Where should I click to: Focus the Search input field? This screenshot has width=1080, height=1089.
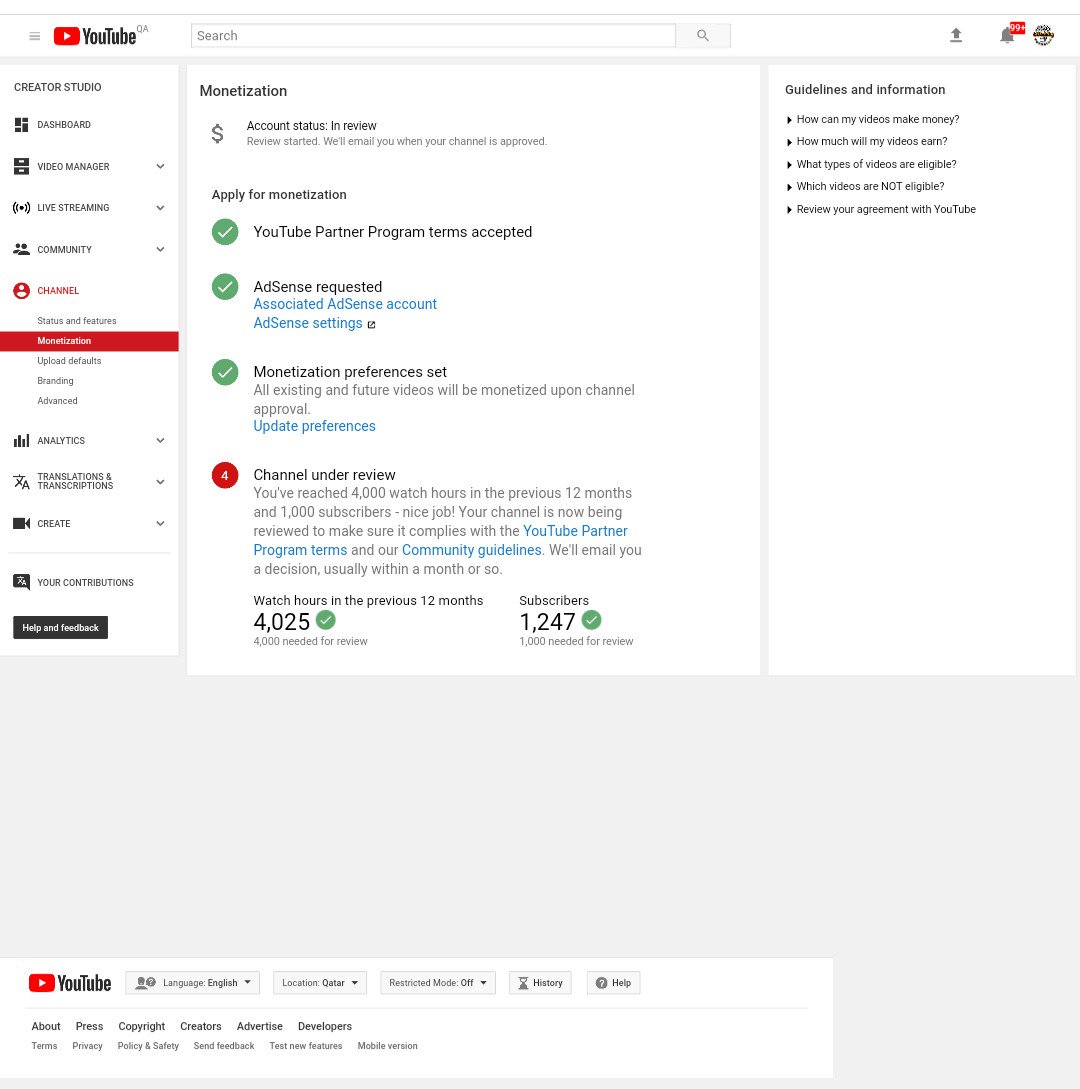pos(433,35)
